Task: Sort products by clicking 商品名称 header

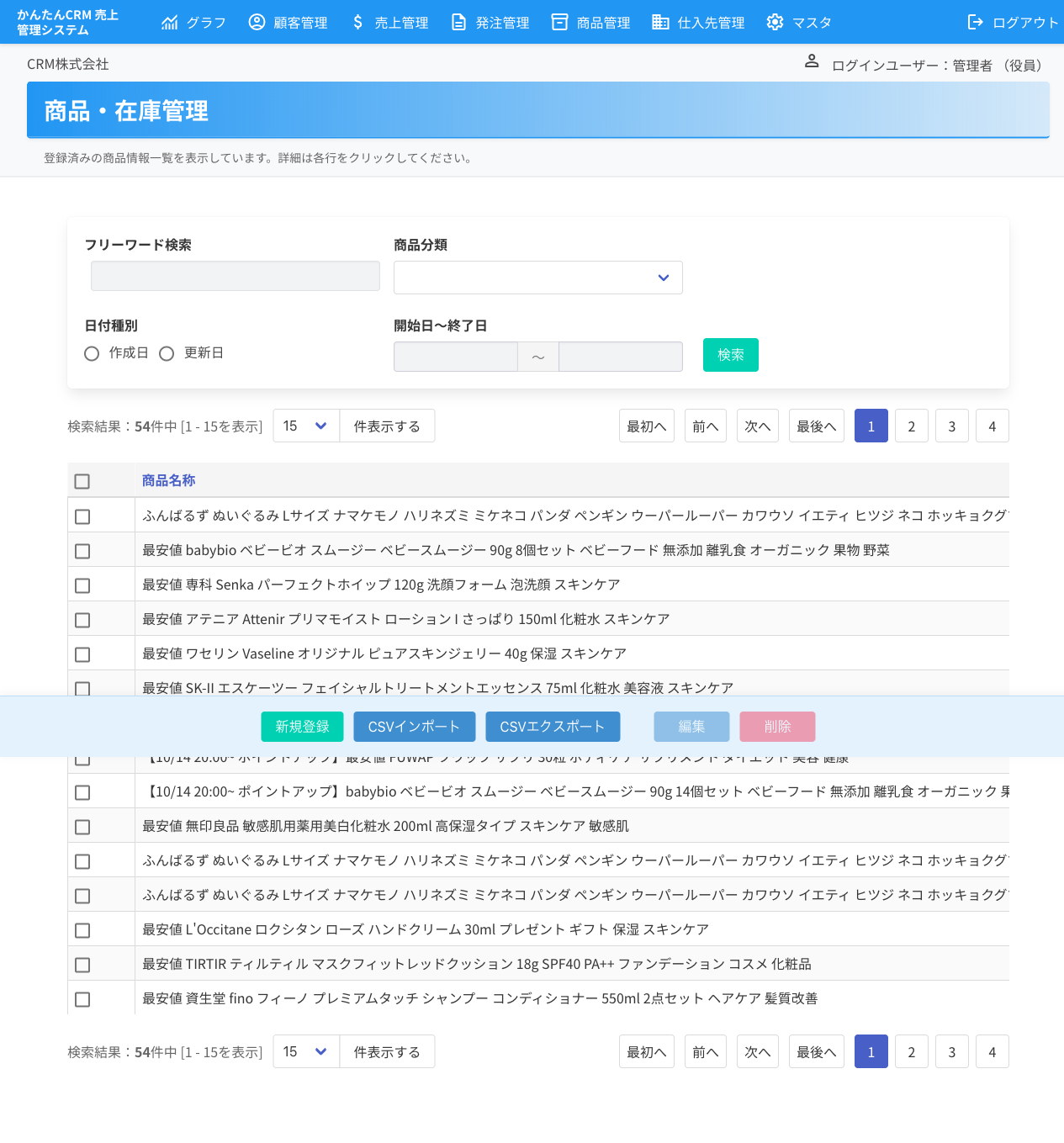Action: [168, 480]
